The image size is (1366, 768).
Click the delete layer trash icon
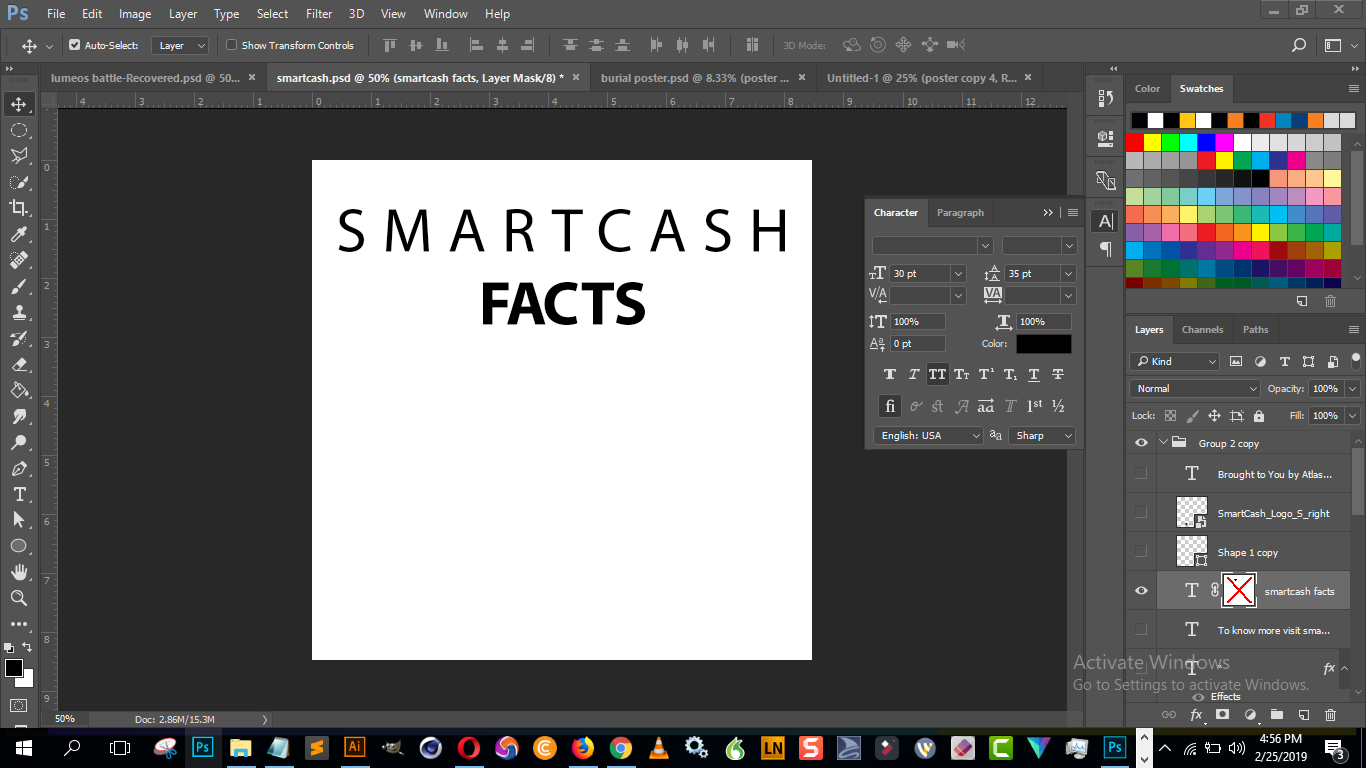coord(1330,715)
